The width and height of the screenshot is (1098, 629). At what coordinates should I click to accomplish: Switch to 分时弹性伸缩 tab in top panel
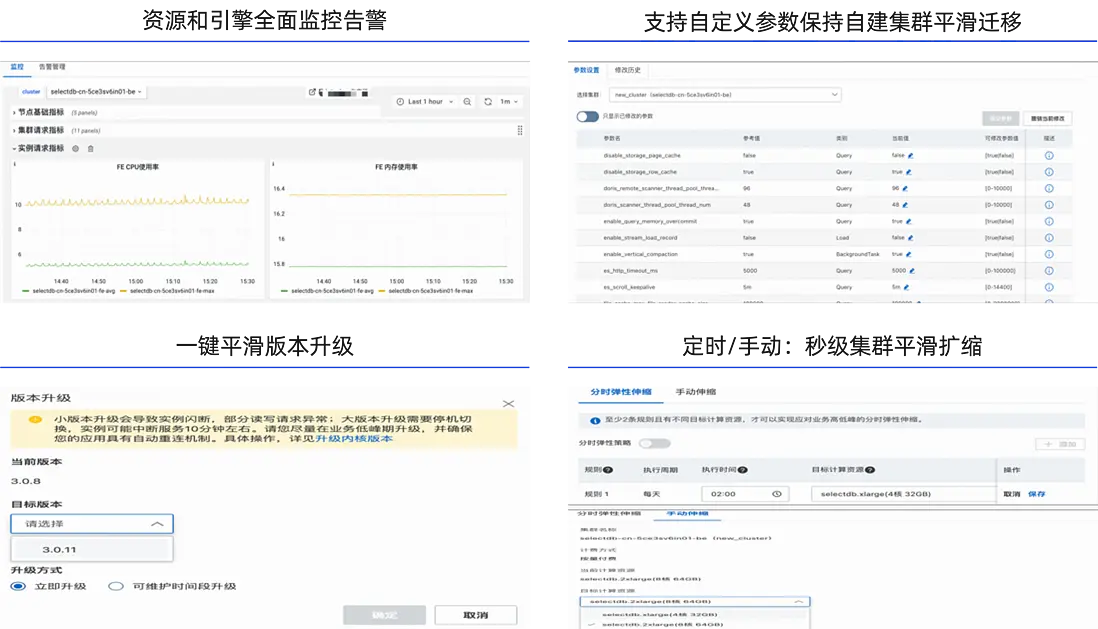(x=620, y=392)
